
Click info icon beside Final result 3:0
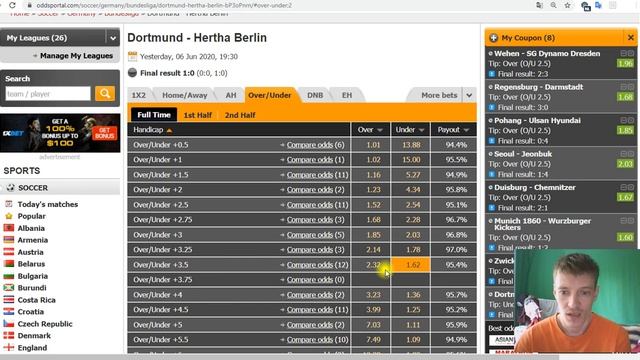492,107
